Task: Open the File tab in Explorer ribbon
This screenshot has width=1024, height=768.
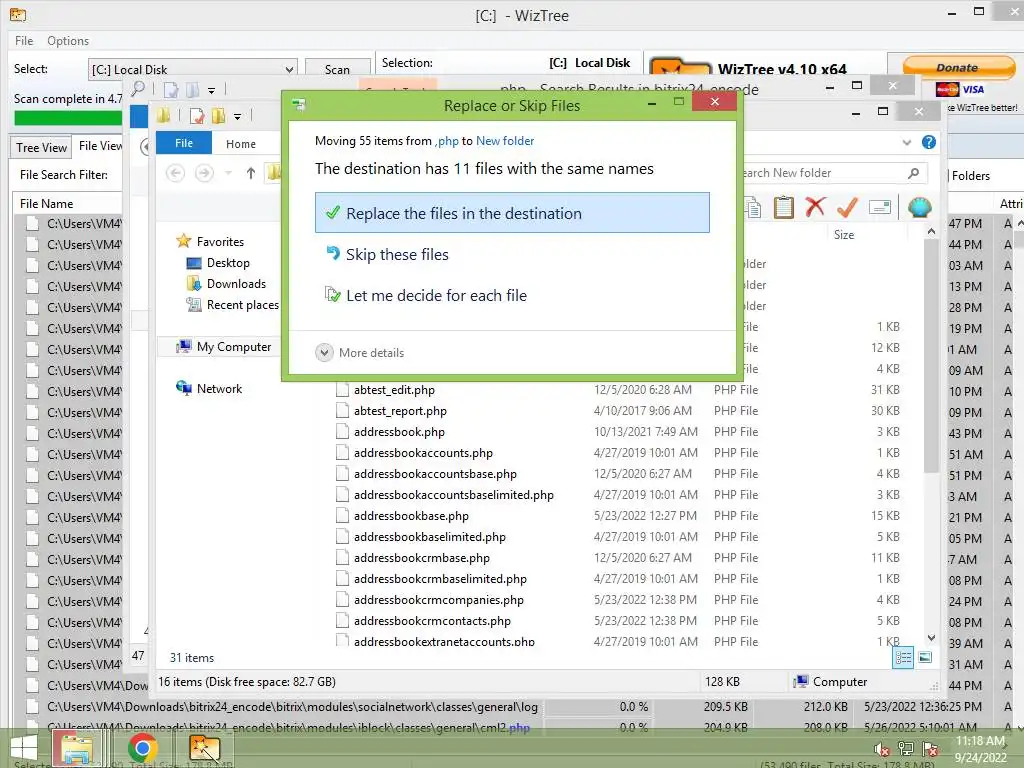Action: click(184, 143)
